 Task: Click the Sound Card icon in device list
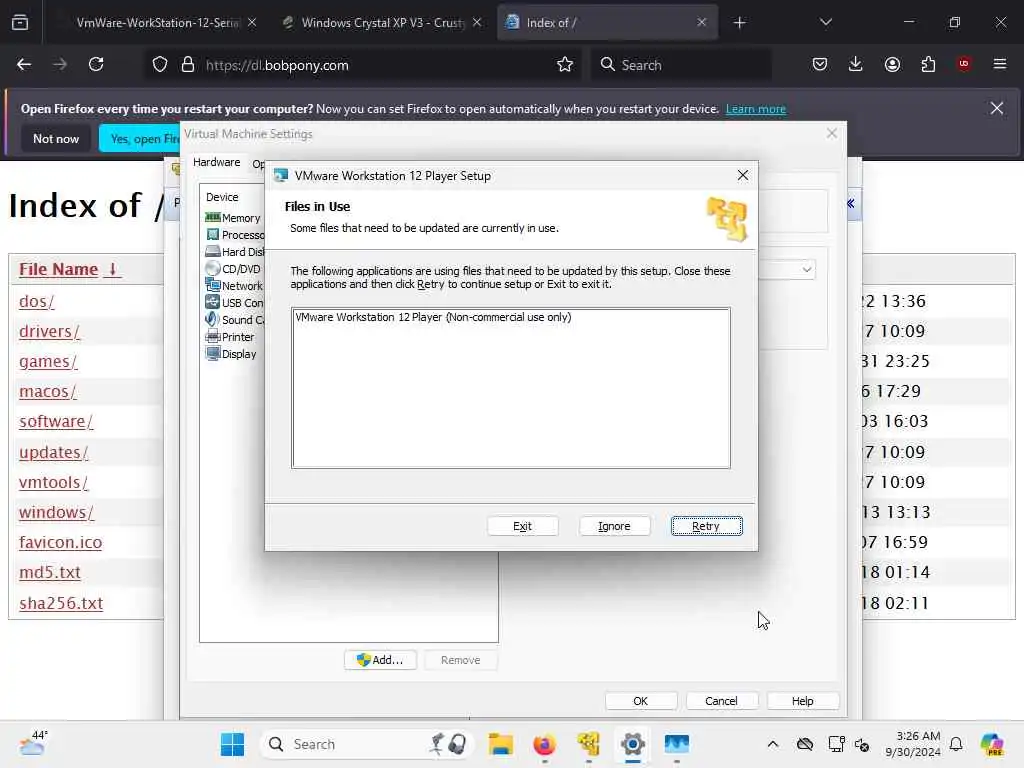(212, 319)
